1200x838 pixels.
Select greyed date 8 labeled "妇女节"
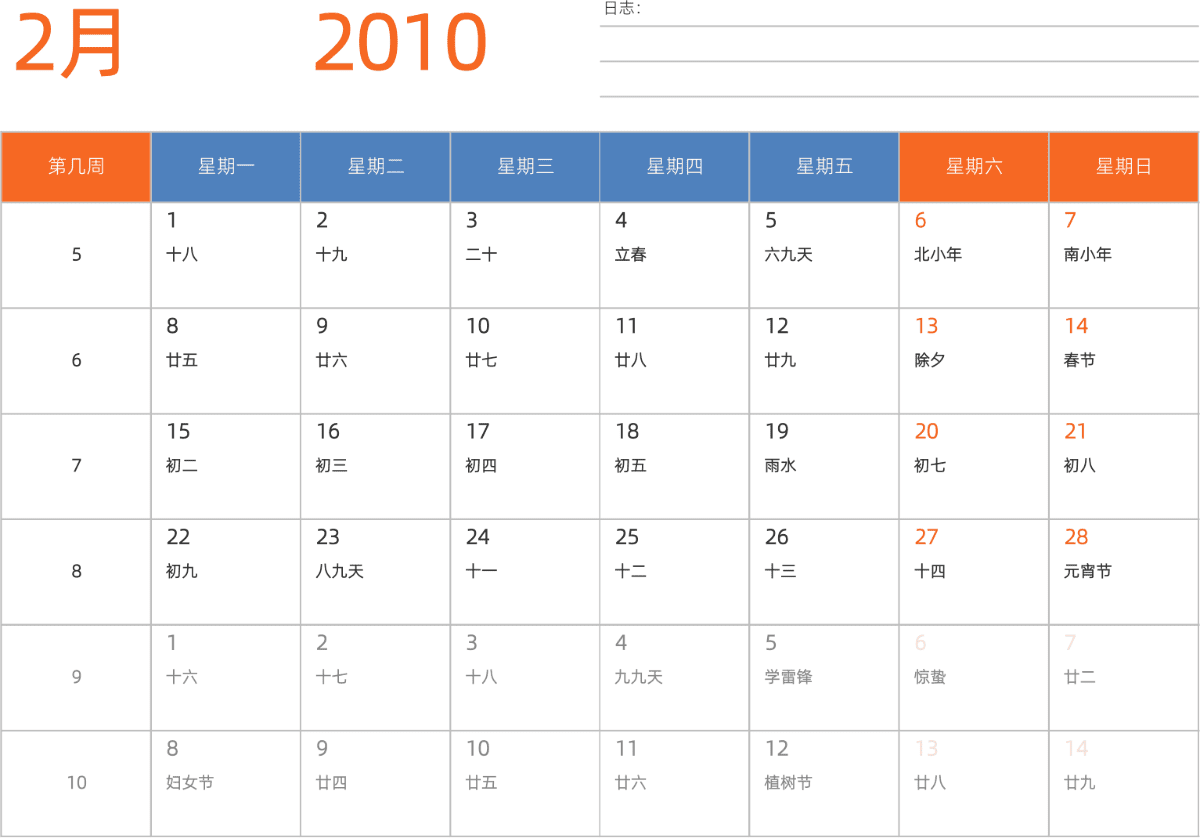pyautogui.click(x=226, y=783)
